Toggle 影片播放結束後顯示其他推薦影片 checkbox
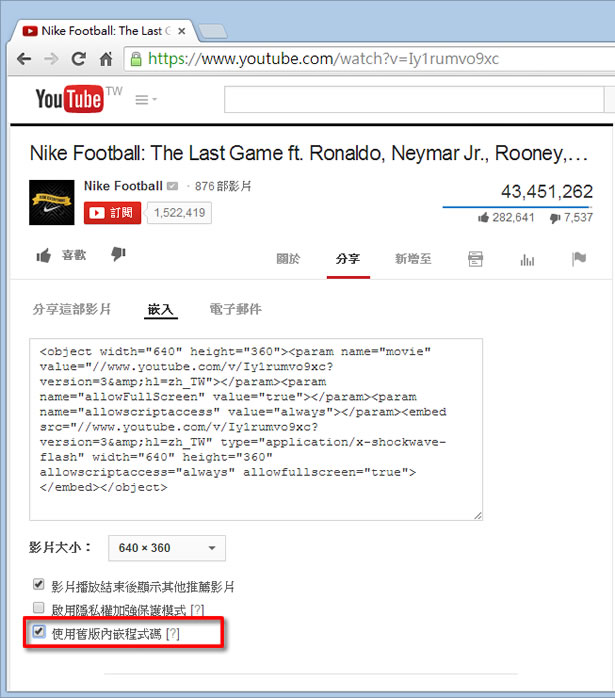The image size is (615, 698). [x=39, y=585]
